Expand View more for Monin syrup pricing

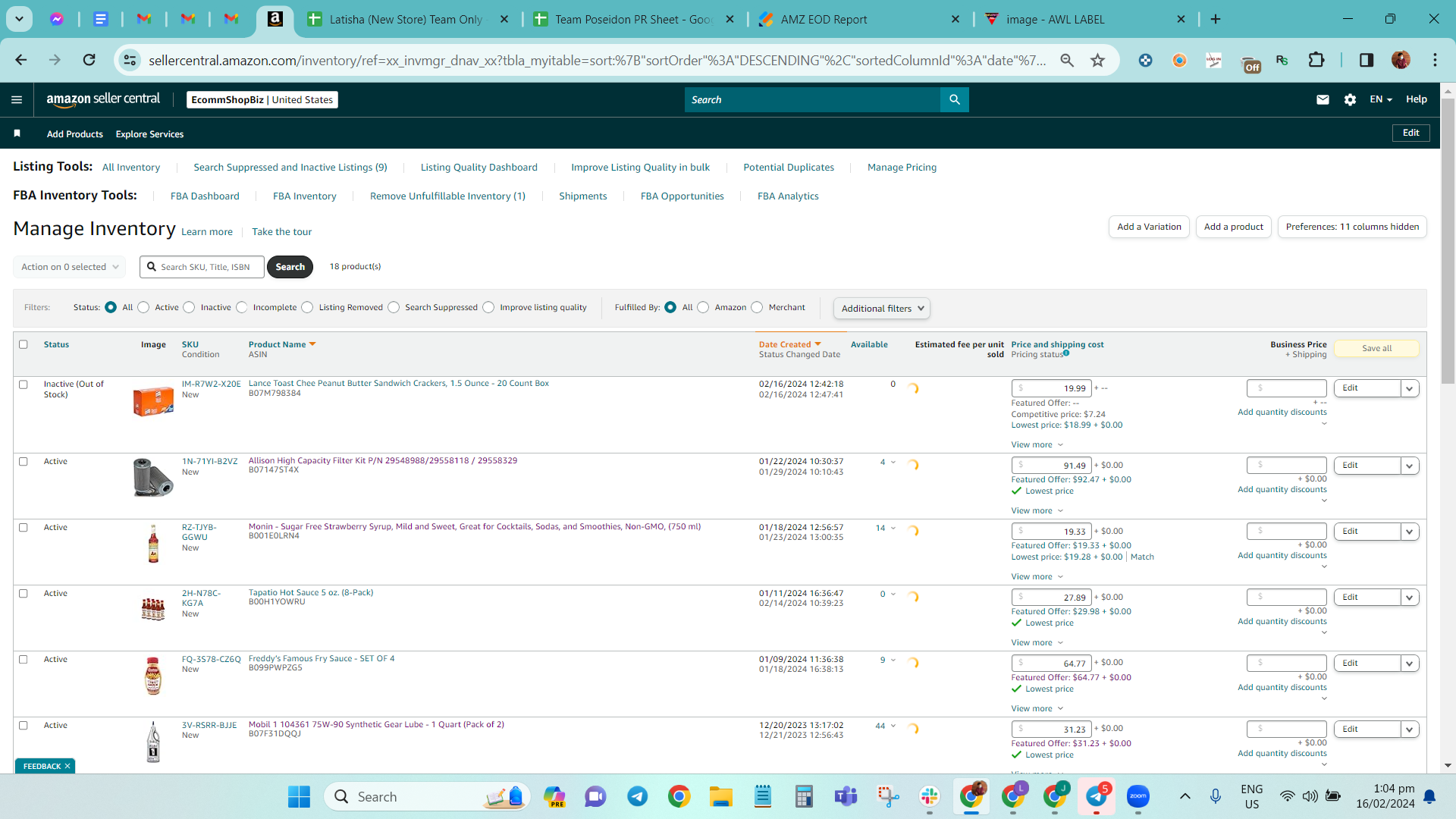pos(1037,576)
